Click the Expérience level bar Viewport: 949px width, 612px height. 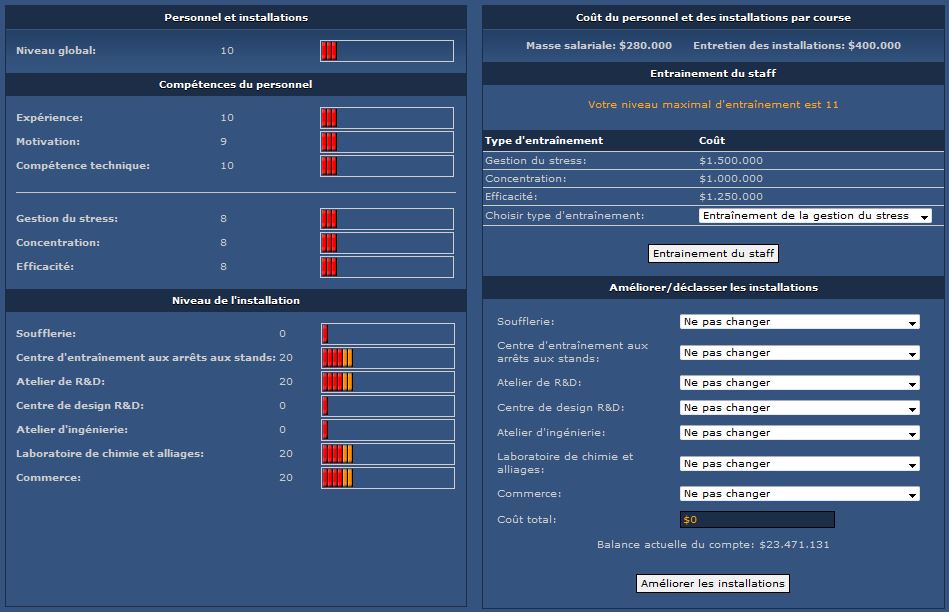click(x=387, y=118)
